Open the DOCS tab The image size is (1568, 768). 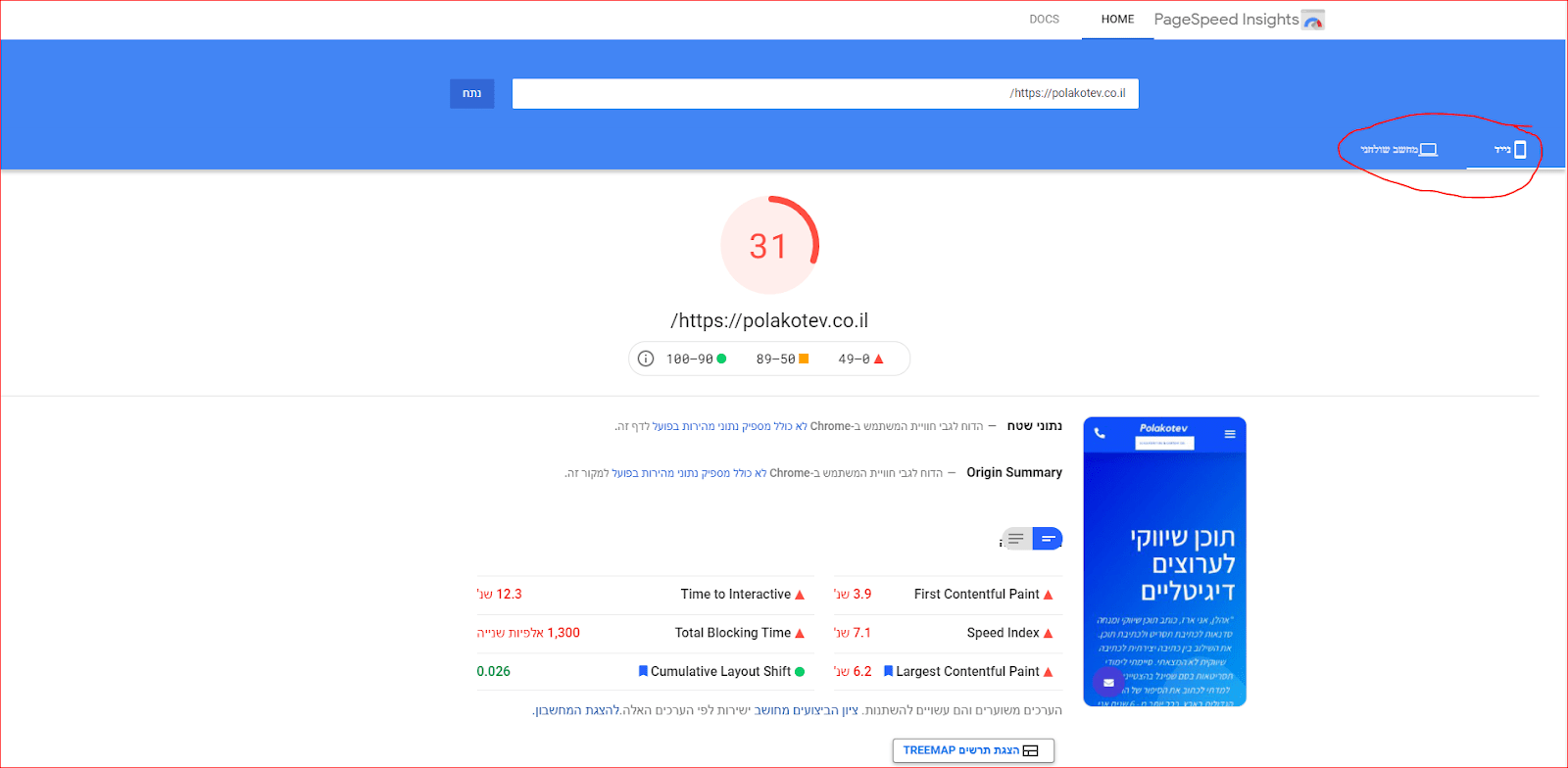click(x=1045, y=20)
